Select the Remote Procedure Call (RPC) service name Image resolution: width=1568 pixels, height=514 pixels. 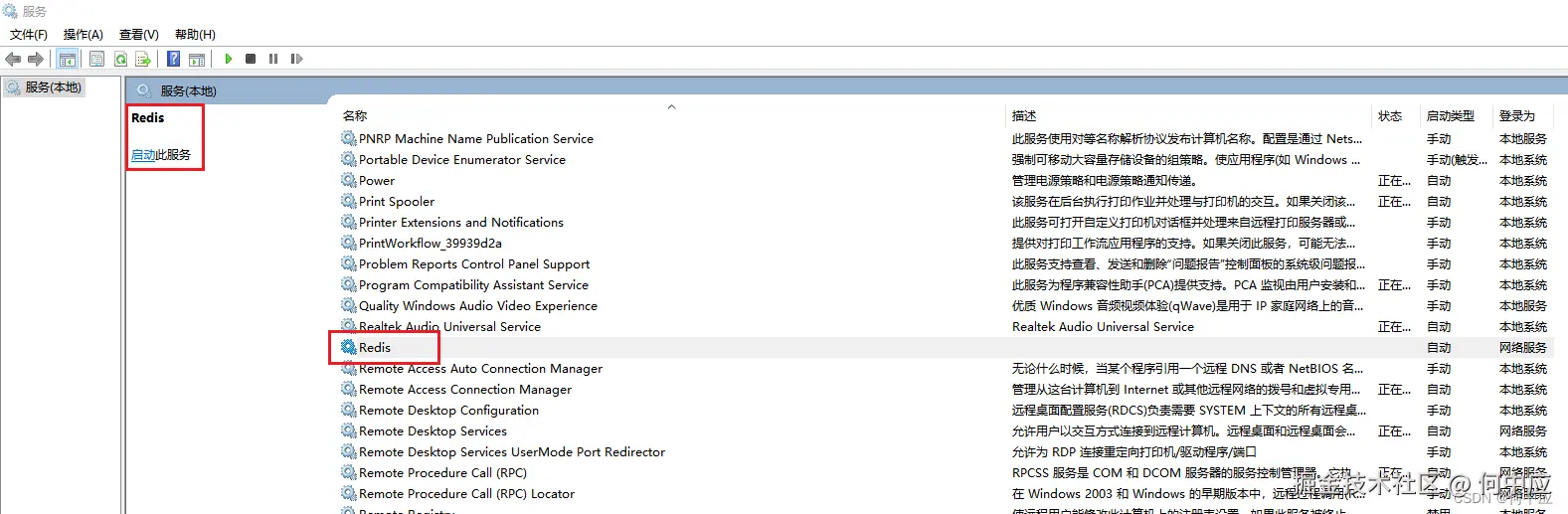click(442, 472)
